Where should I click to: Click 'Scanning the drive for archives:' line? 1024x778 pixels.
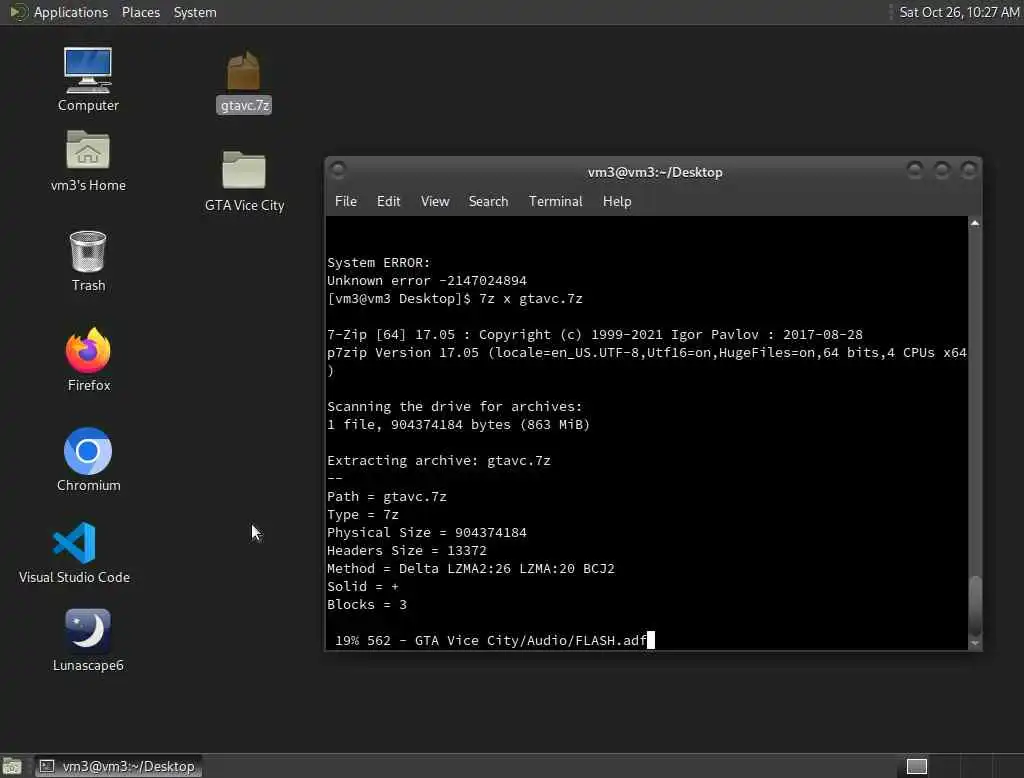[x=455, y=406]
